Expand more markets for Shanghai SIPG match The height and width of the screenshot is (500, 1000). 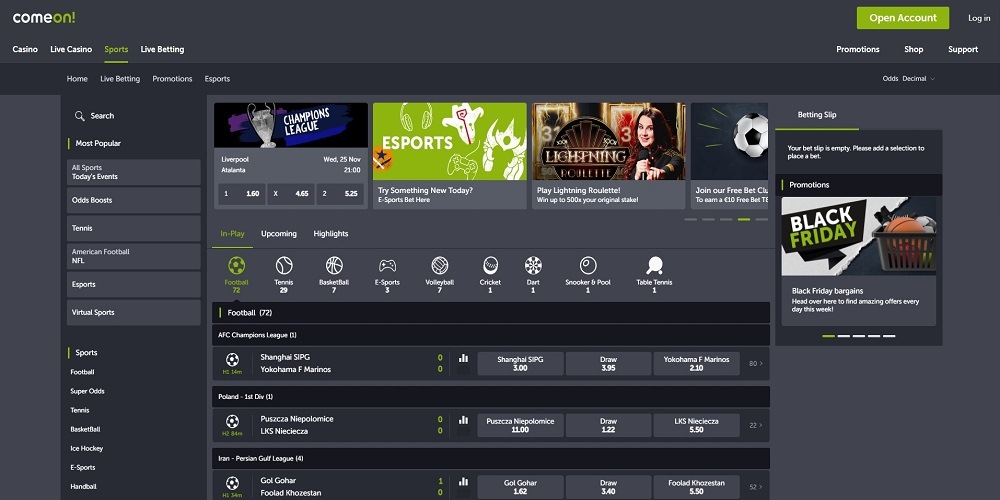pos(755,363)
